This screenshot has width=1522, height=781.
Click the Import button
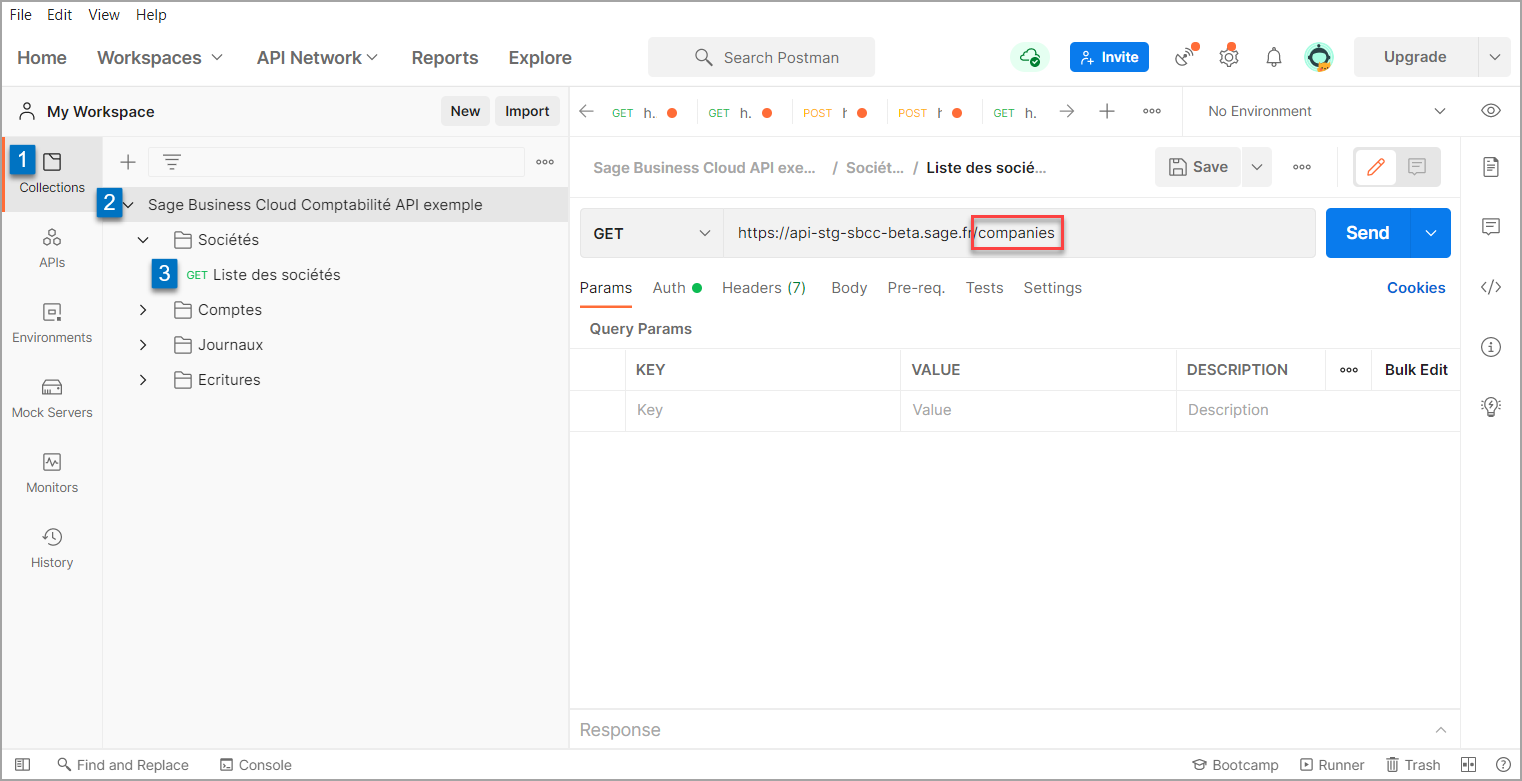(527, 111)
